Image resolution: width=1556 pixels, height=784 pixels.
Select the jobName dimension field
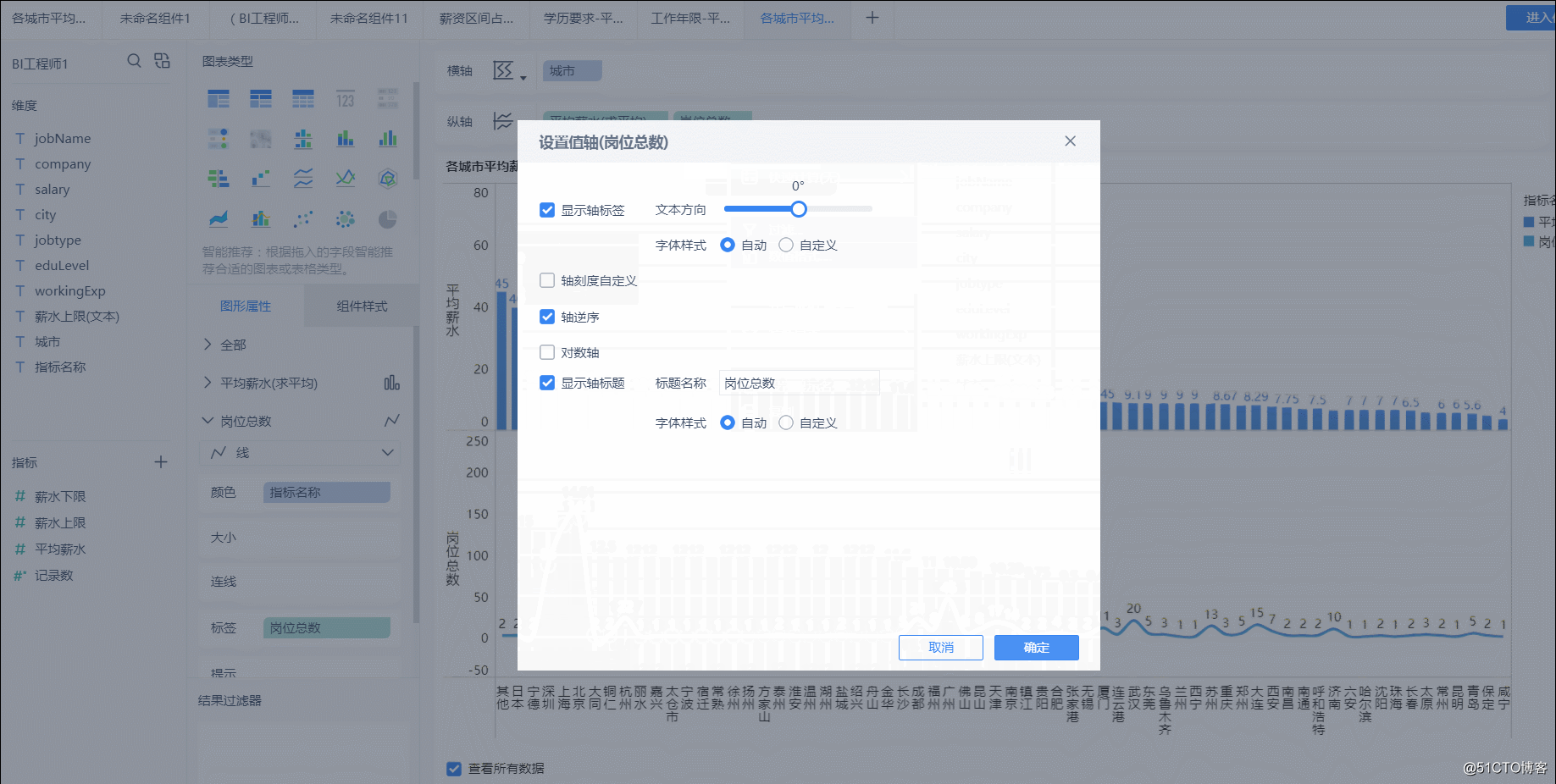pos(63,138)
